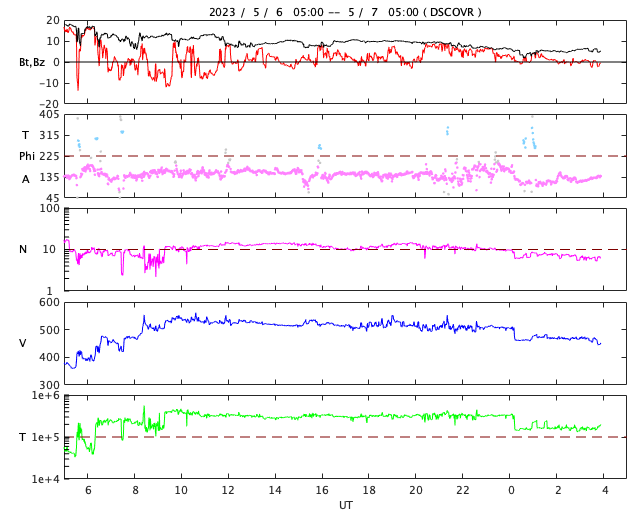Click the '500' tick on the velocity axis
This screenshot has height=512, width=640.
[49, 330]
